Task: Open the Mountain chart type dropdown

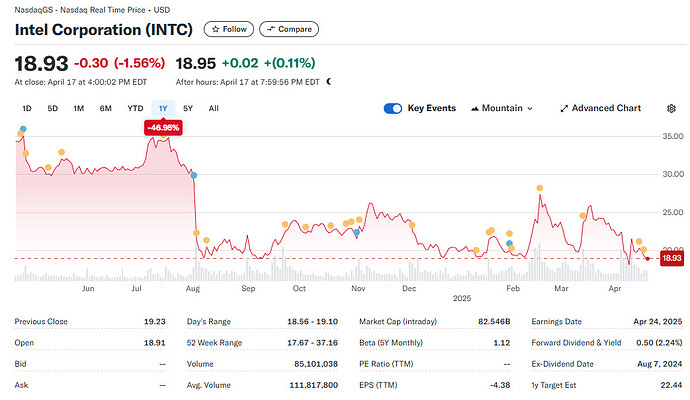Action: click(x=502, y=108)
